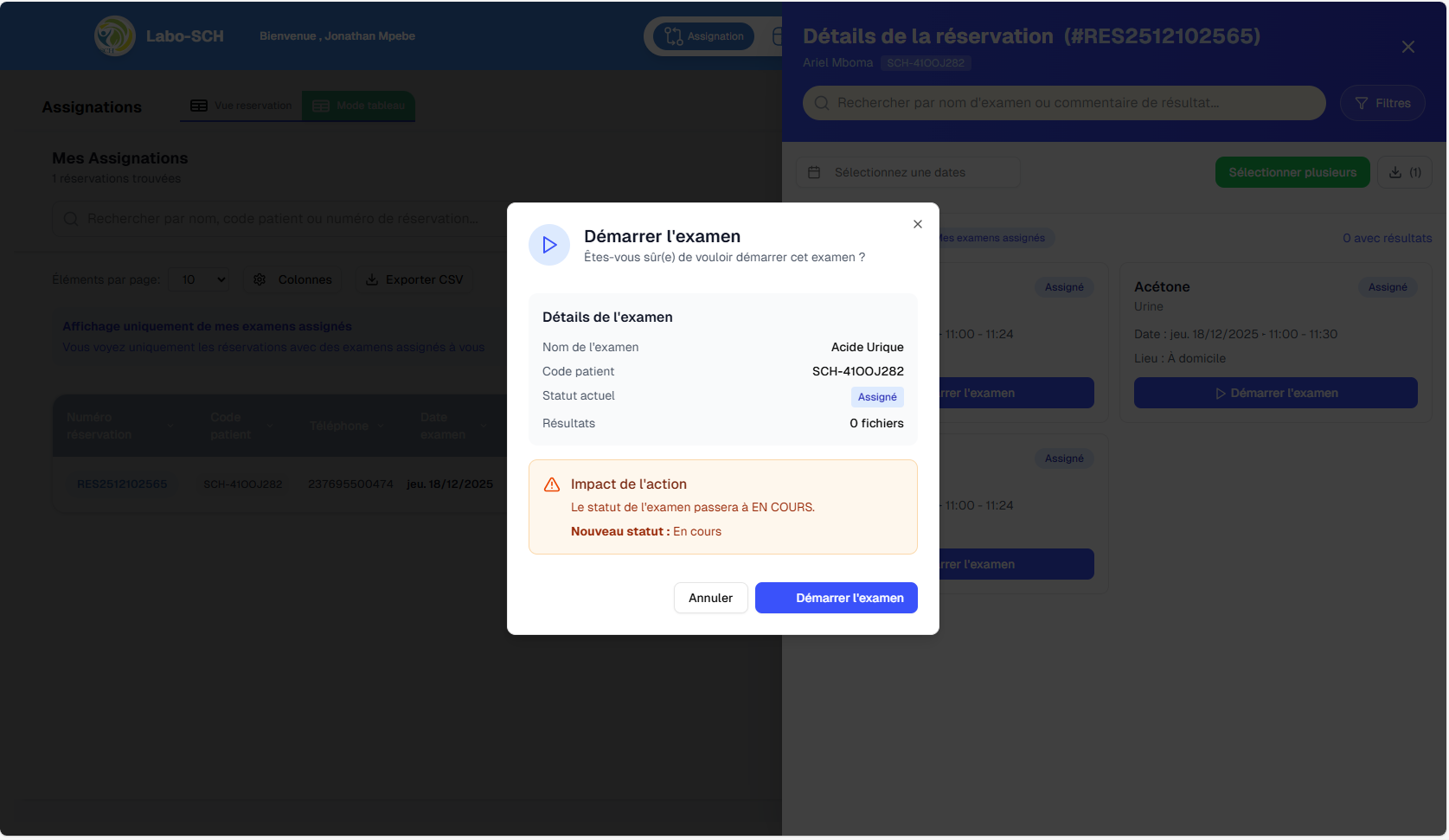Click the warning triangle icon
This screenshot has width=1449, height=840.
tap(552, 484)
